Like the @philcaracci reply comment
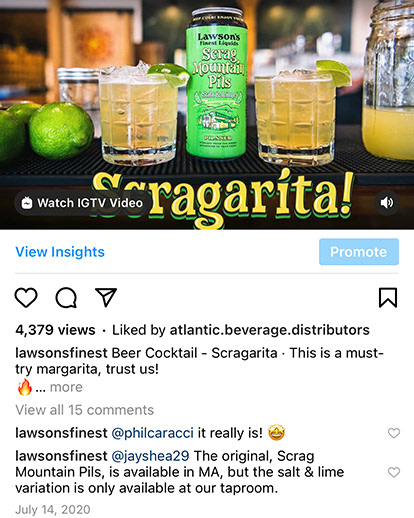414x518 pixels. tap(394, 433)
